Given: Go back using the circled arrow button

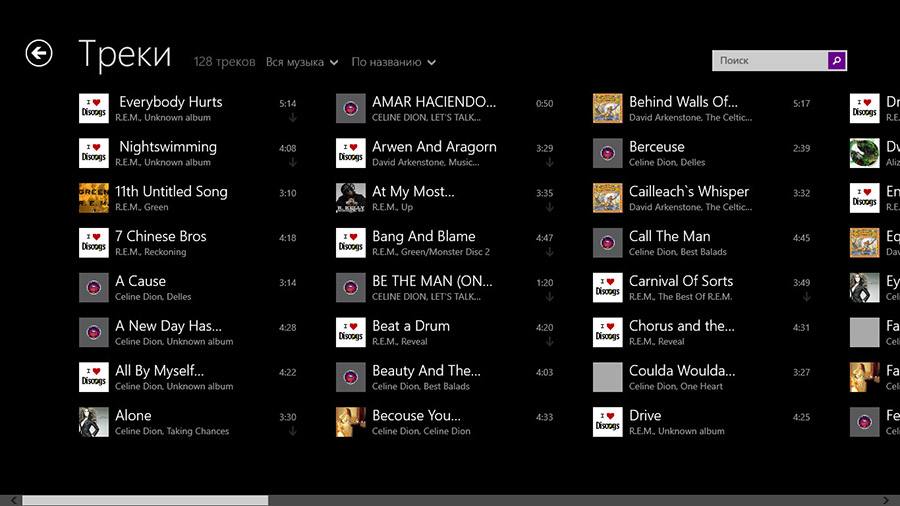Looking at the screenshot, I should coord(39,53).
